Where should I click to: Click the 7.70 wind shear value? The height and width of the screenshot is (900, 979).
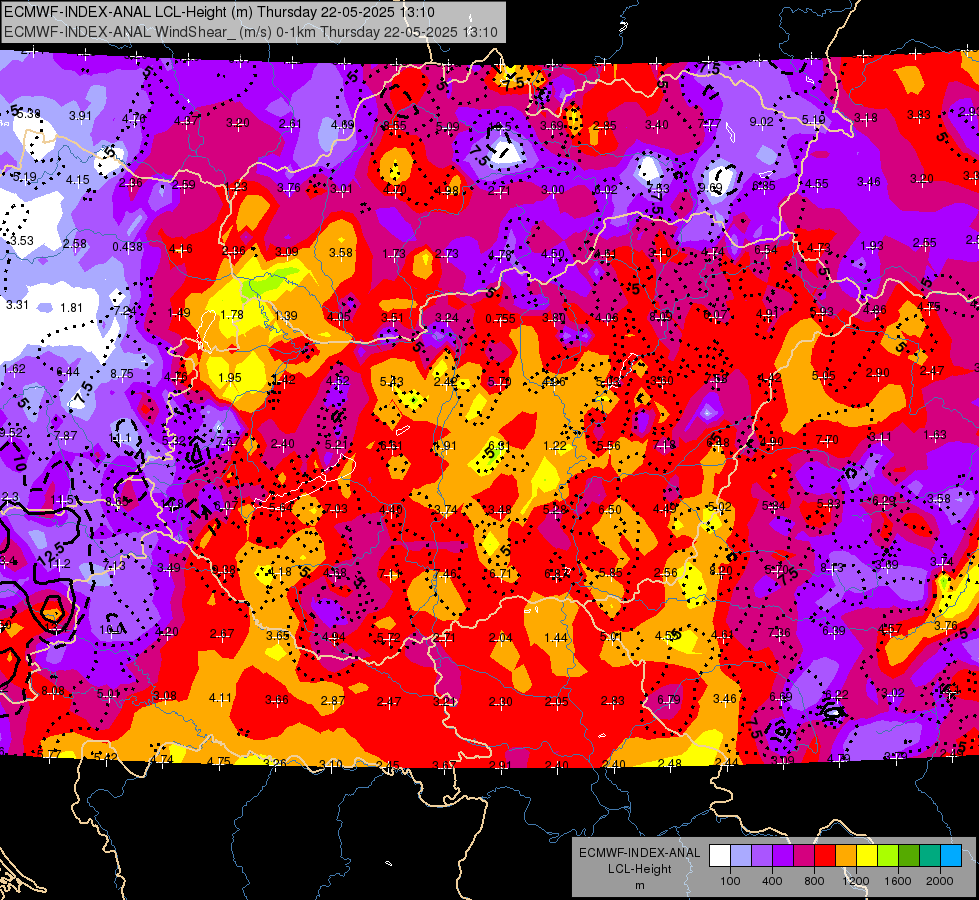point(827,440)
